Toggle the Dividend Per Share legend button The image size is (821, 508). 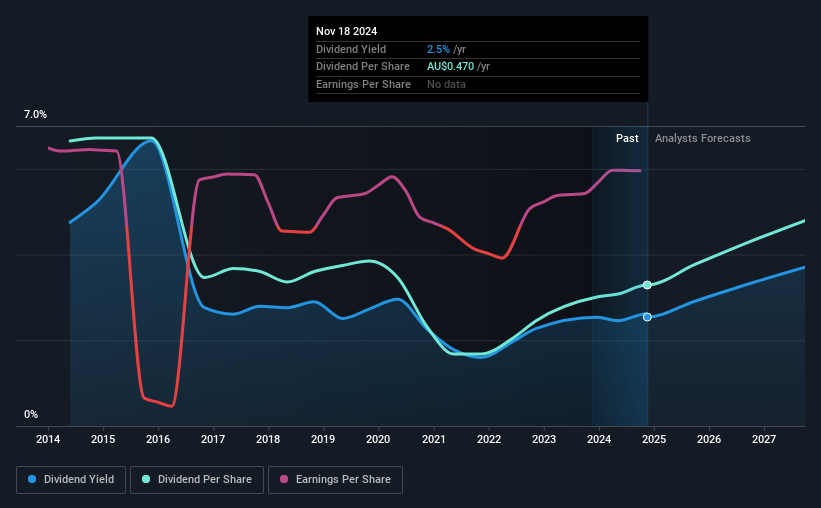click(197, 480)
